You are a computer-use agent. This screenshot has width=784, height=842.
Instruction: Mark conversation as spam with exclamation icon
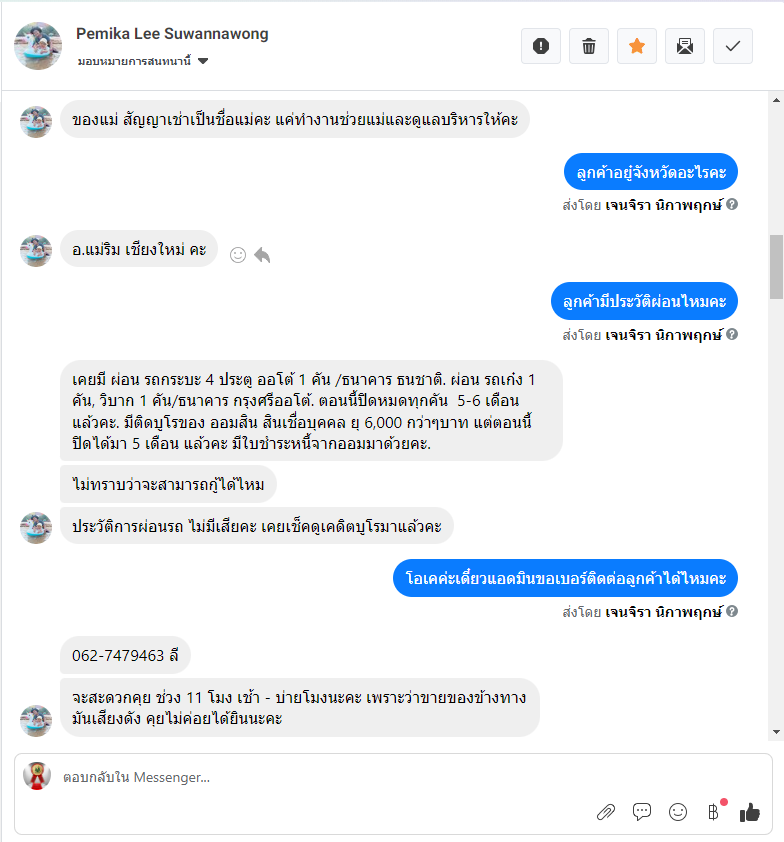pyautogui.click(x=541, y=46)
